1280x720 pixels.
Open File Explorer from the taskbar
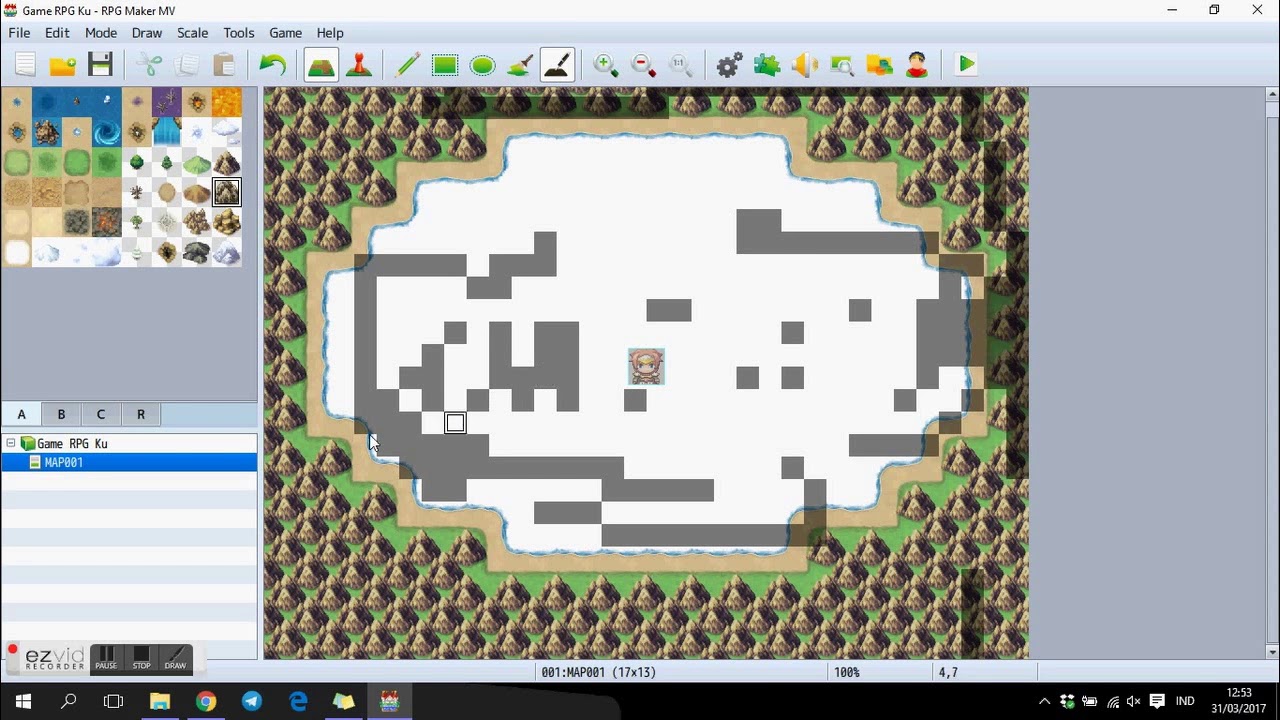point(160,701)
